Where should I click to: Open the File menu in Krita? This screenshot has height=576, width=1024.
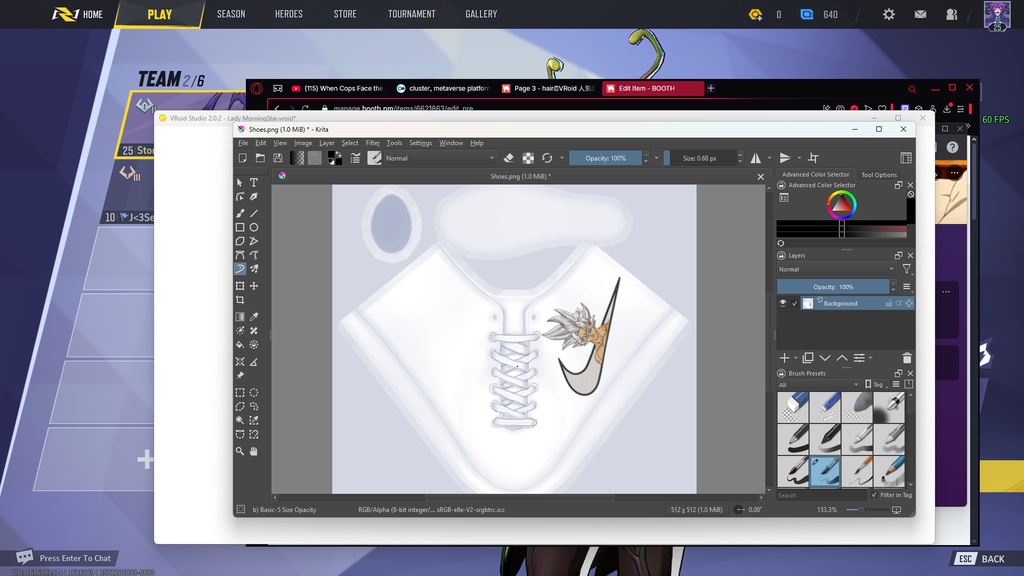(243, 143)
